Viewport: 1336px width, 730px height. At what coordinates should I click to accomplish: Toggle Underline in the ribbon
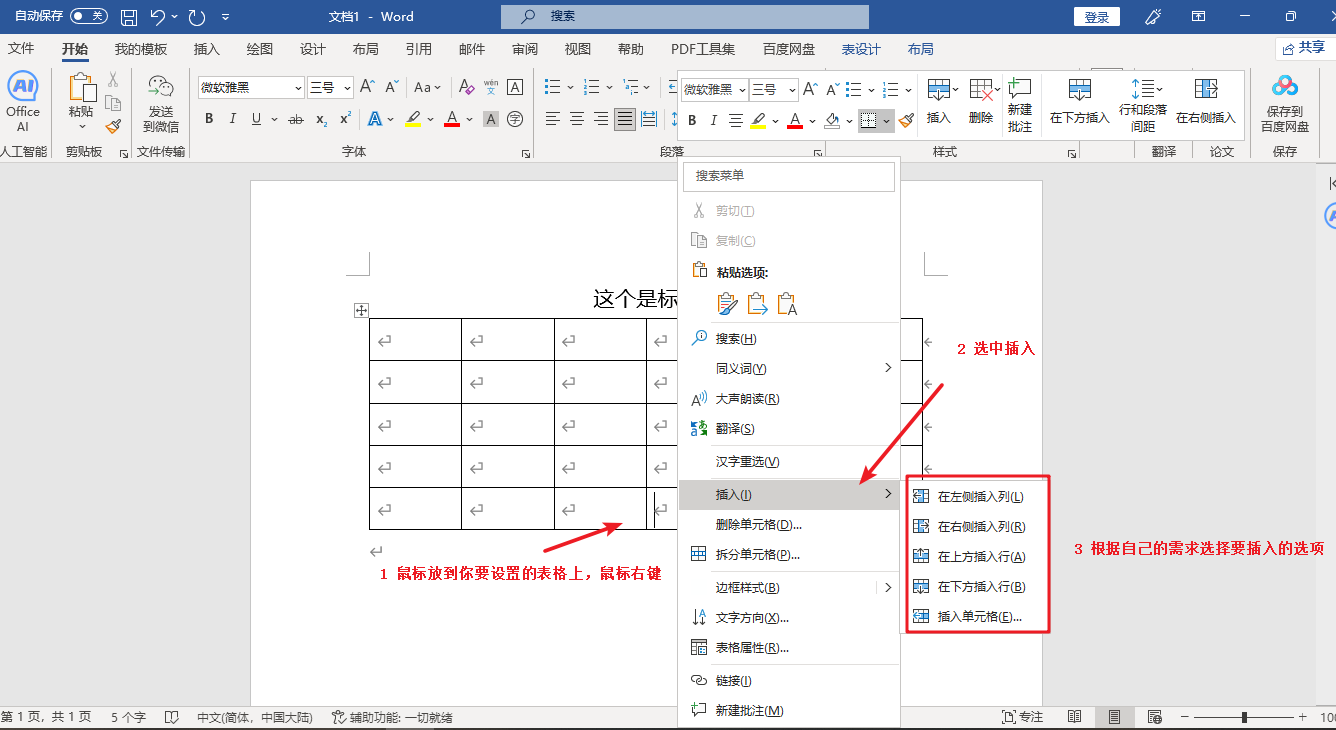[x=257, y=119]
